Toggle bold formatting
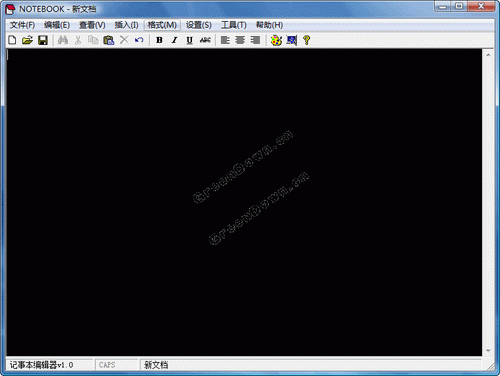The height and width of the screenshot is (376, 500). pyautogui.click(x=159, y=40)
